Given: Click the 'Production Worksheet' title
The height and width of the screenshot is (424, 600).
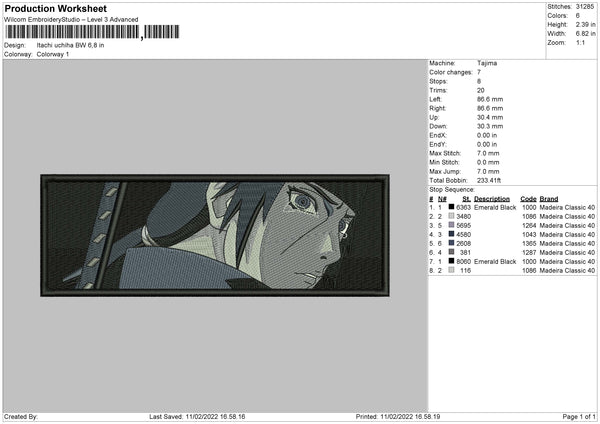Looking at the screenshot, I should pos(55,8).
